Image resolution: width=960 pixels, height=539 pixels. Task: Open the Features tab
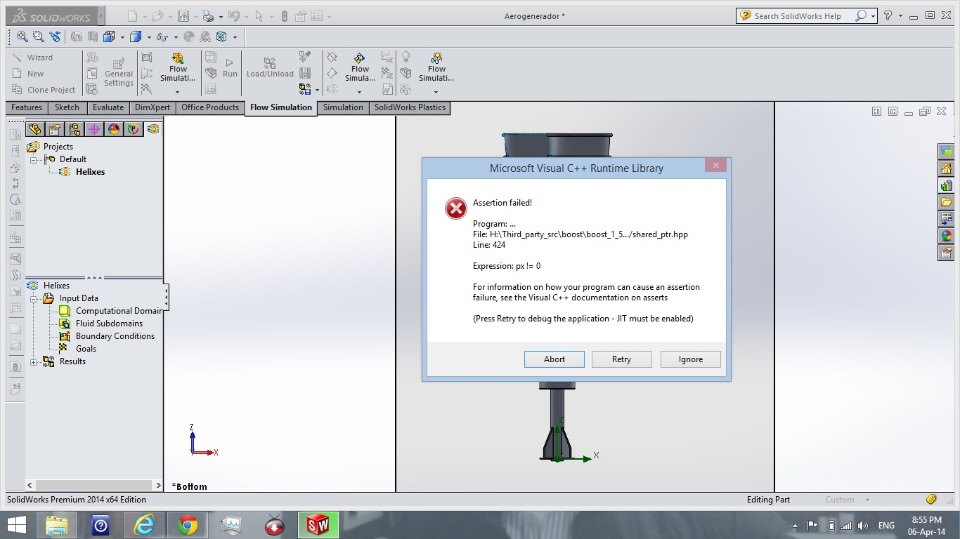27,107
